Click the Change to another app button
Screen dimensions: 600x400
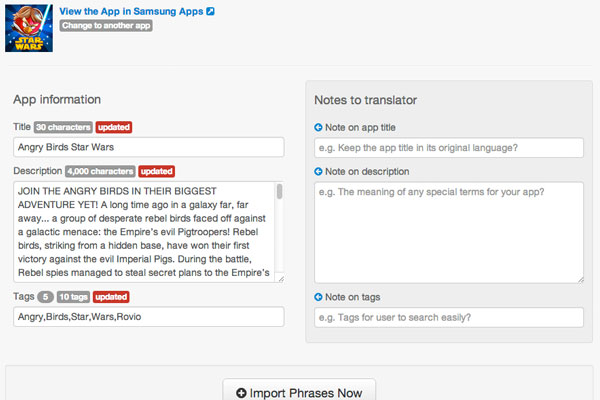point(106,26)
